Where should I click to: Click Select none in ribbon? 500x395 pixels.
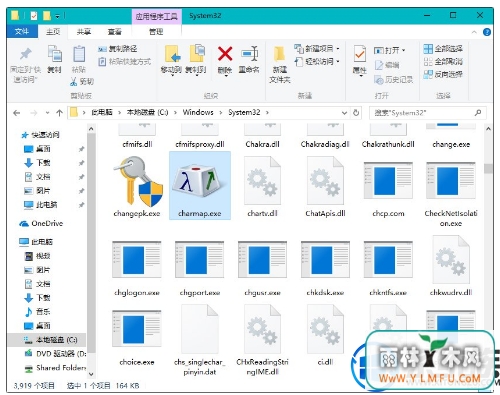pyautogui.click(x=443, y=62)
